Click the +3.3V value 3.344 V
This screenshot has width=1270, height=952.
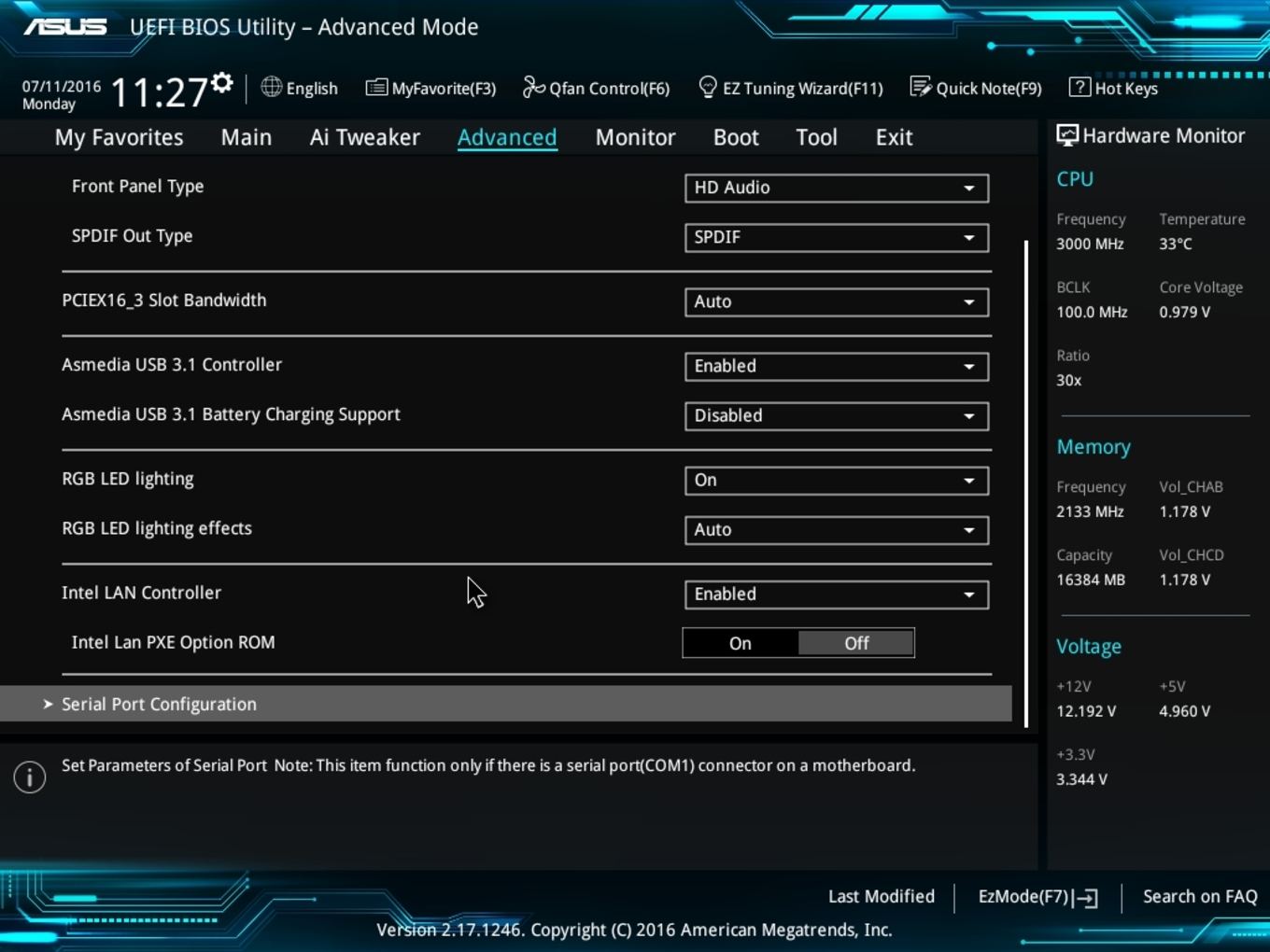tap(1081, 779)
